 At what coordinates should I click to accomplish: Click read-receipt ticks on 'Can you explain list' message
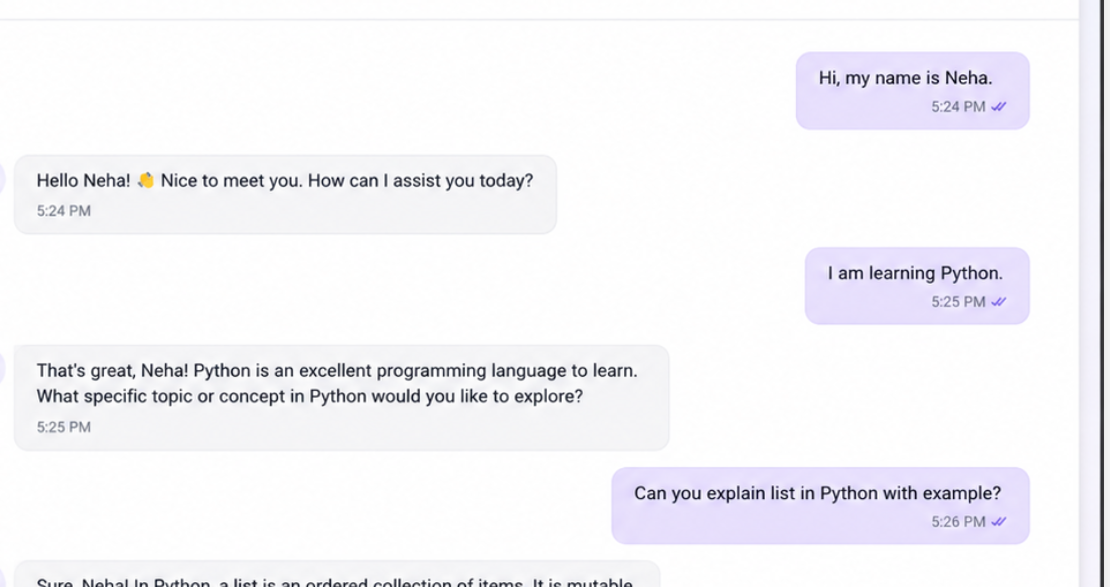tap(998, 522)
